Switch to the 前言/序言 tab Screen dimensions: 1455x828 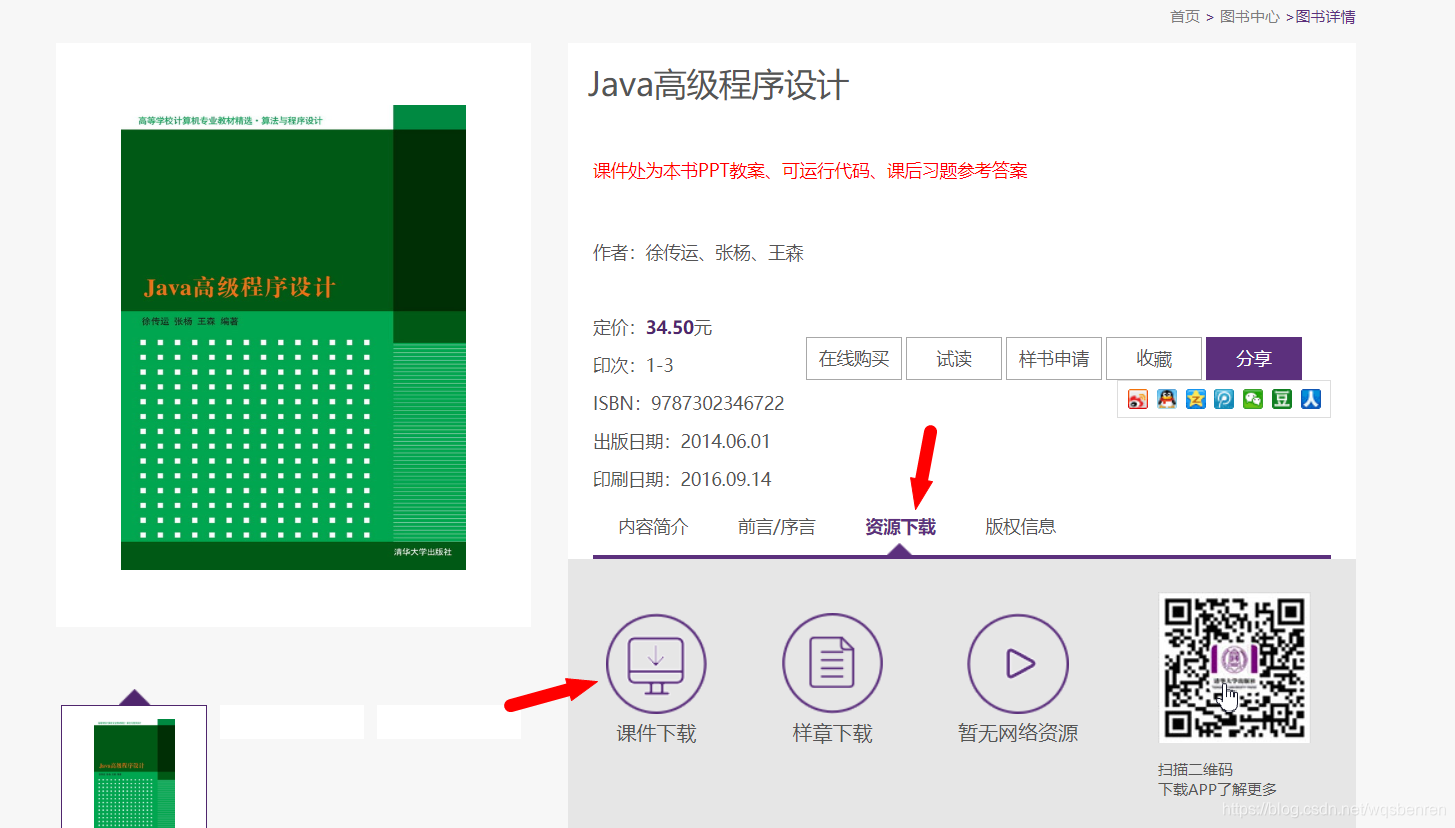pos(776,526)
